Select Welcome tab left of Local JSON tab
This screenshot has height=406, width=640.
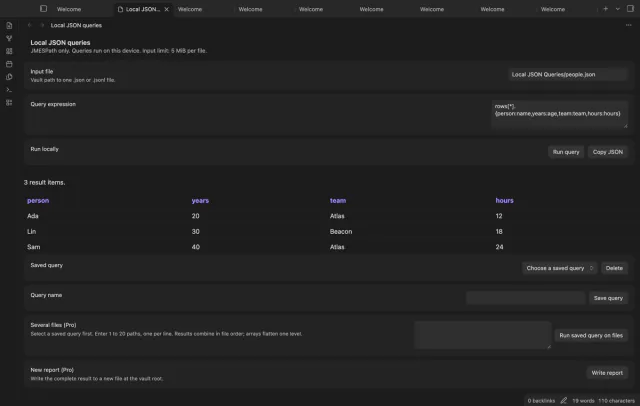(x=69, y=9)
